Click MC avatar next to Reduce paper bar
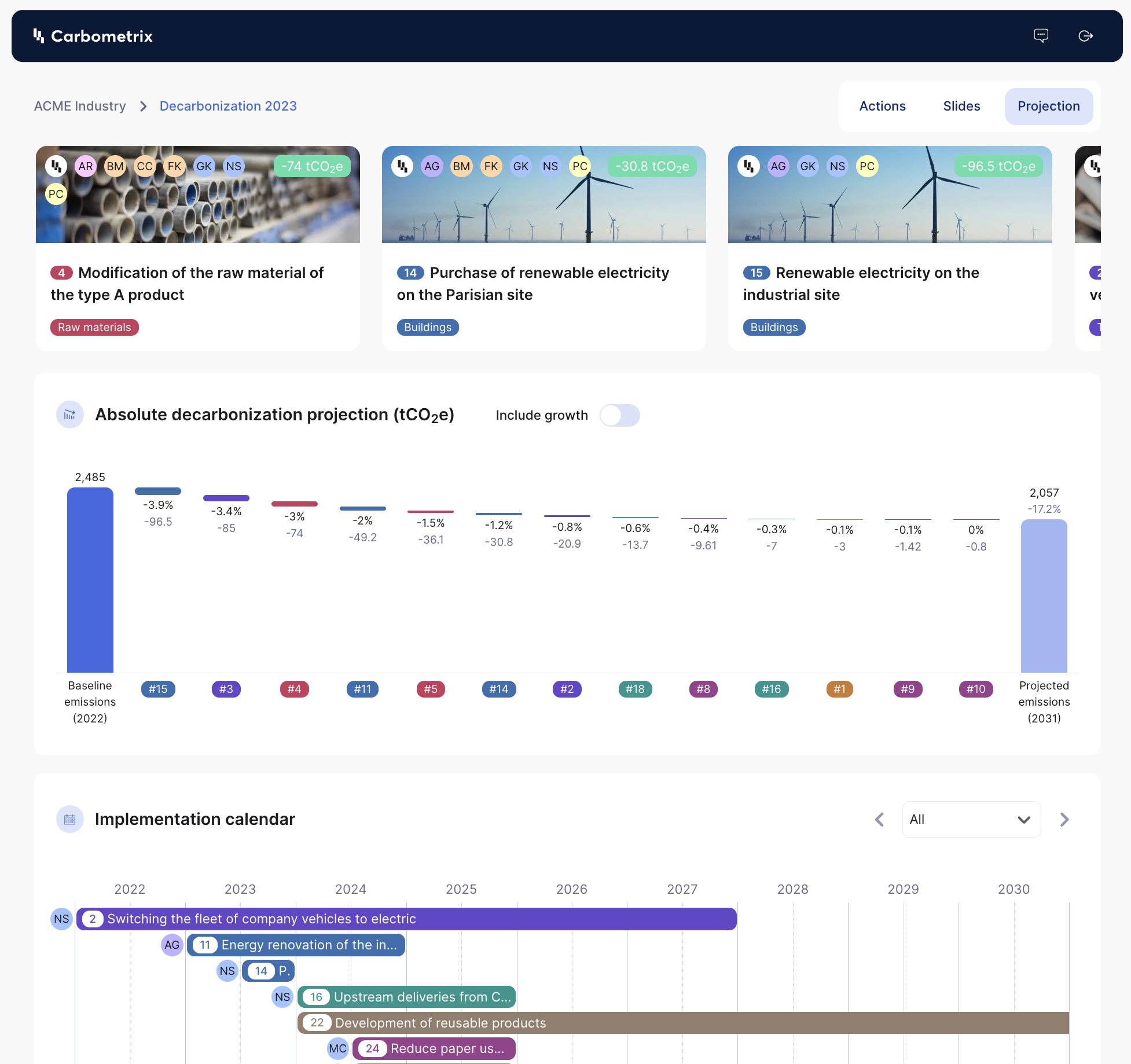1131x1064 pixels. pos(338,1048)
